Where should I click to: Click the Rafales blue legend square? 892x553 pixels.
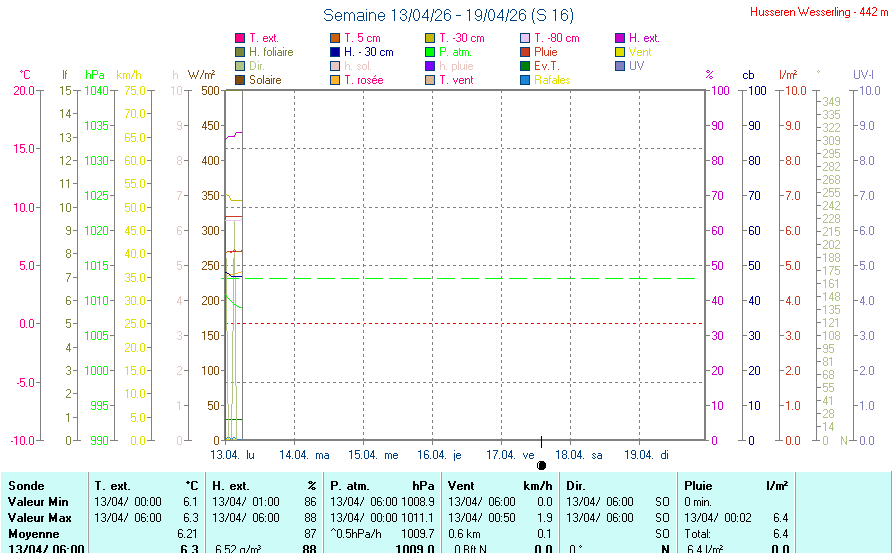(525, 80)
